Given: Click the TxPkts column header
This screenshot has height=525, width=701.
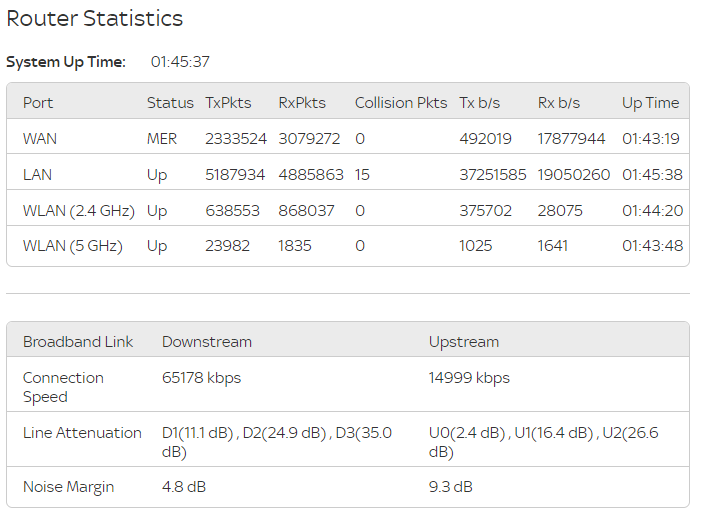Looking at the screenshot, I should click(x=228, y=103).
